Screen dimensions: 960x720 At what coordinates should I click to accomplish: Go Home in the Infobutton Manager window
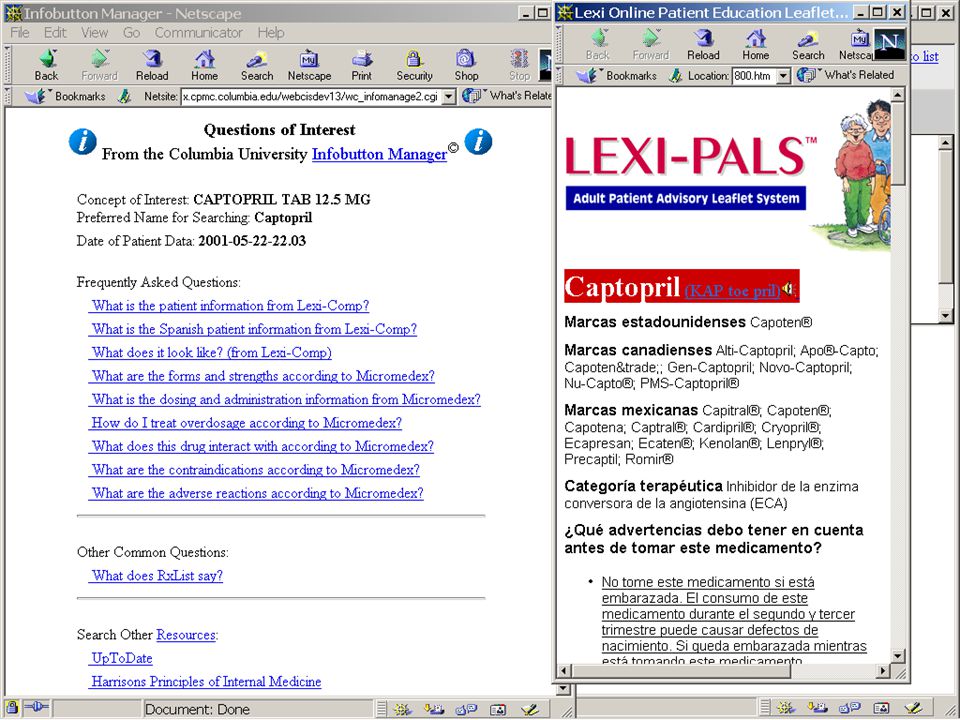pyautogui.click(x=204, y=66)
